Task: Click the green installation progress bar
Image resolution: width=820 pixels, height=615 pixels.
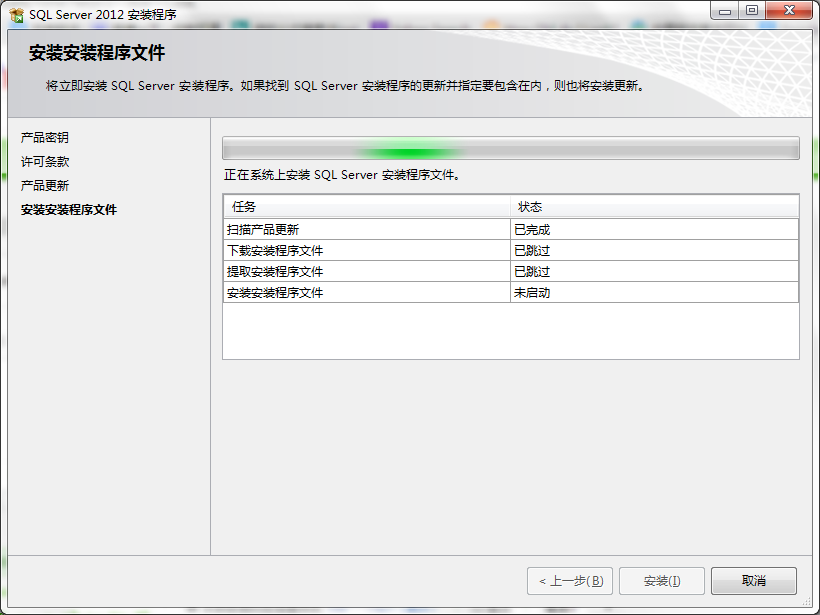Action: (x=510, y=148)
